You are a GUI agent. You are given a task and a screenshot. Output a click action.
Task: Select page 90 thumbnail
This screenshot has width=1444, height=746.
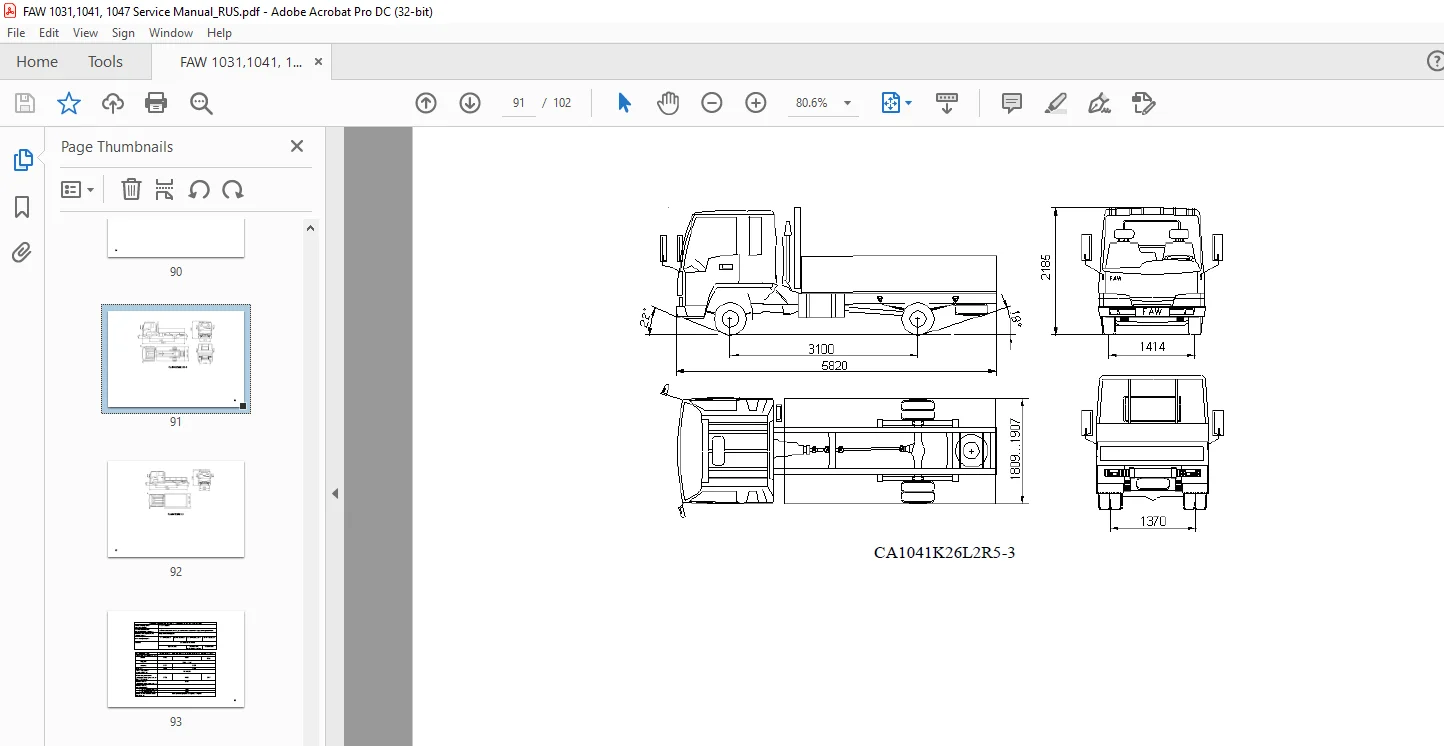pyautogui.click(x=176, y=240)
